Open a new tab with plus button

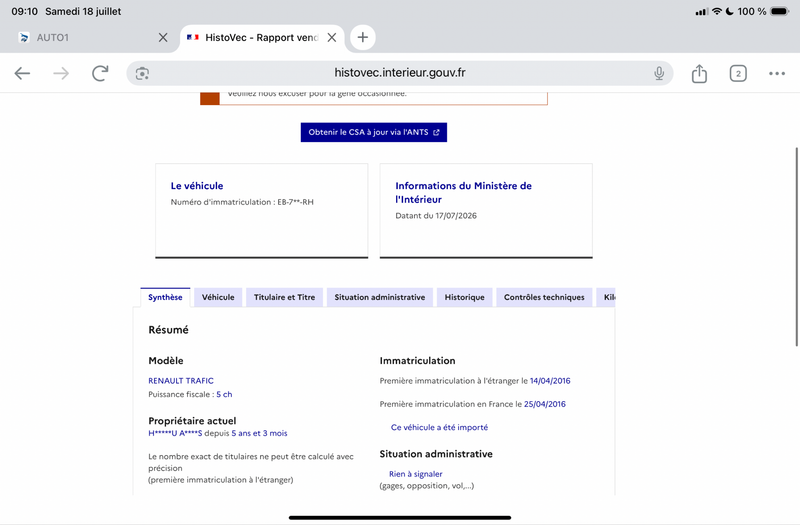[x=362, y=37]
